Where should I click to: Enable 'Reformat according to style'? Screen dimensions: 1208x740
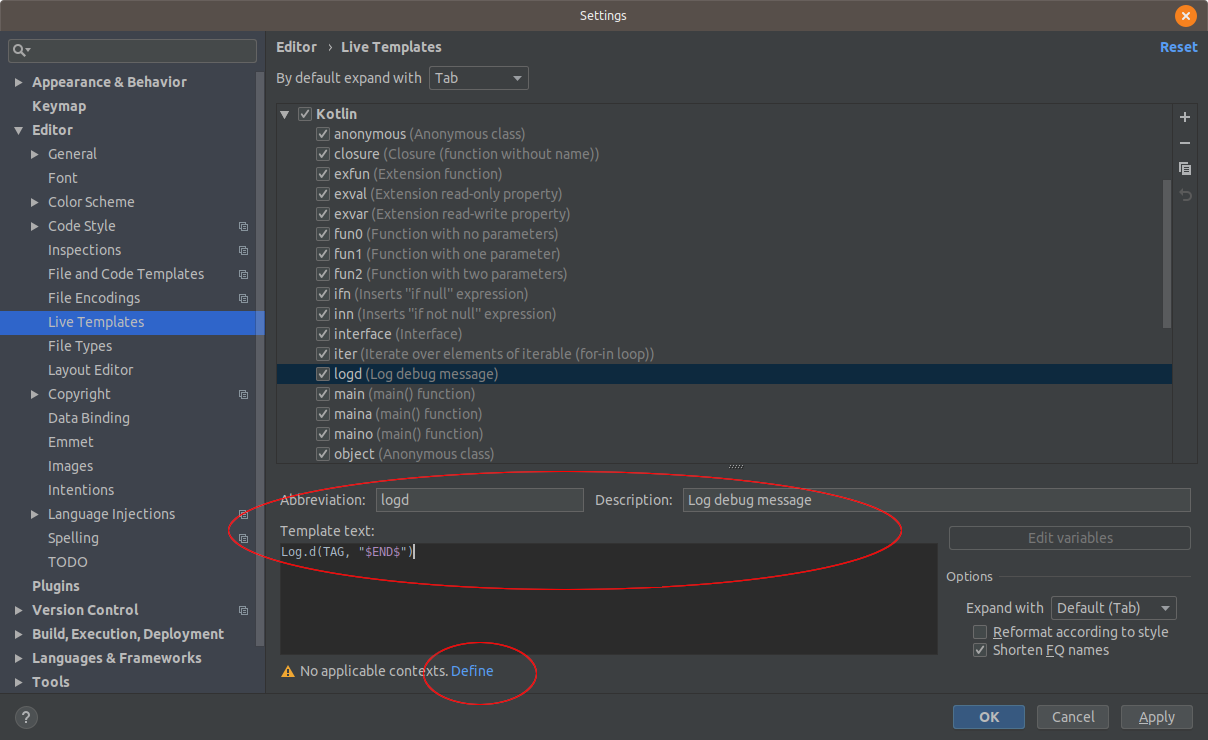click(979, 631)
